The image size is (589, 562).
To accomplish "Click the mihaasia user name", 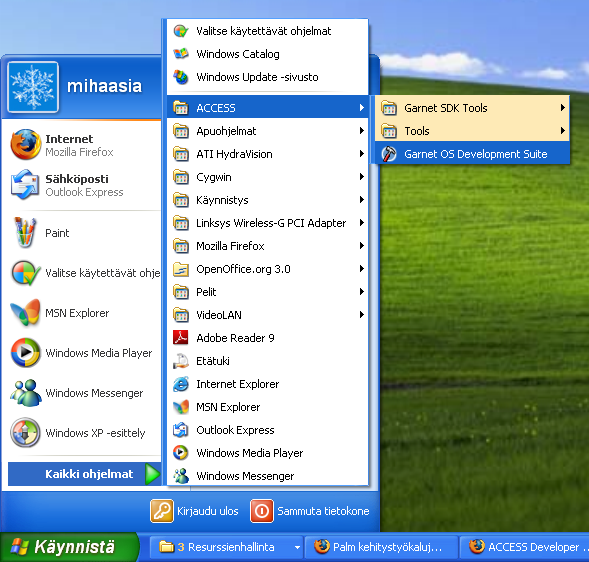I will pos(104,86).
